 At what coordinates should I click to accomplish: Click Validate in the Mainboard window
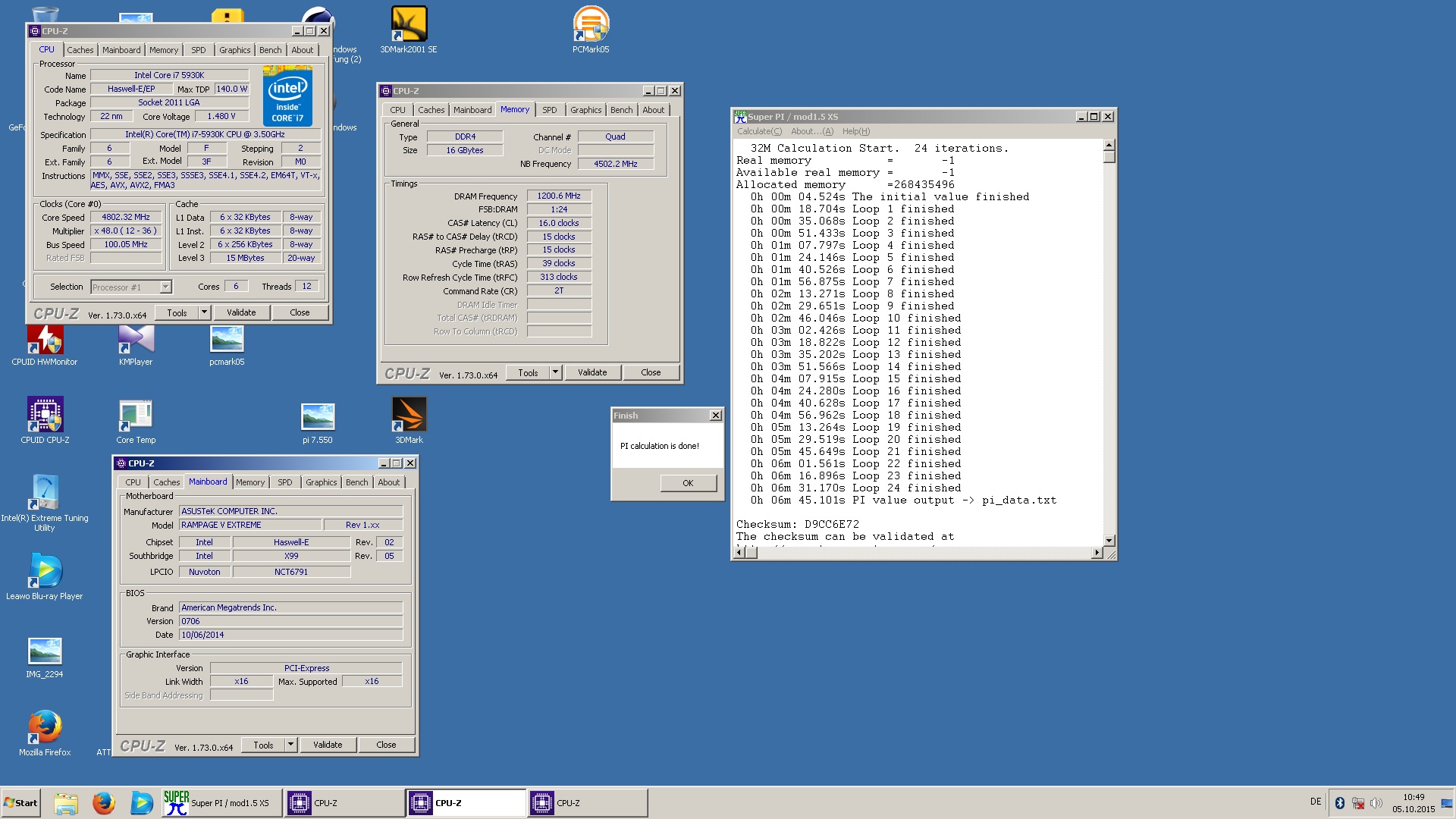point(328,745)
